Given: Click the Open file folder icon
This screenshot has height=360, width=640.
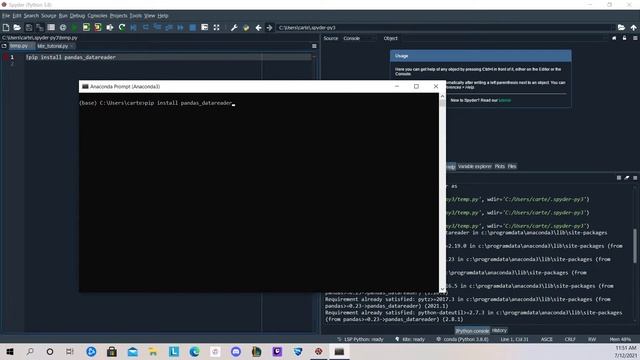Looking at the screenshot, I should [x=17, y=27].
